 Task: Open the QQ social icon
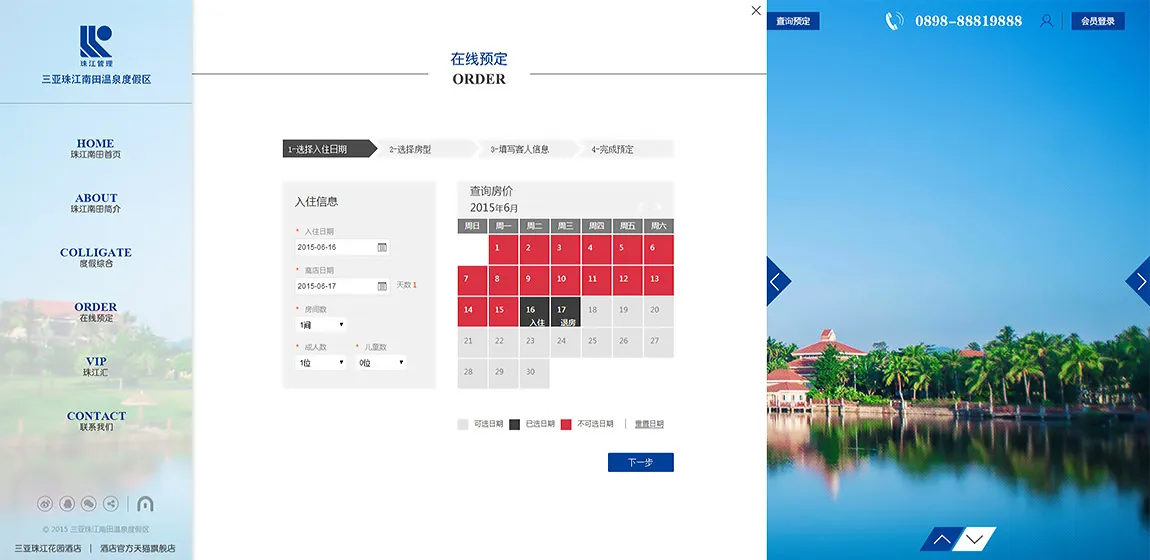pyautogui.click(x=67, y=504)
